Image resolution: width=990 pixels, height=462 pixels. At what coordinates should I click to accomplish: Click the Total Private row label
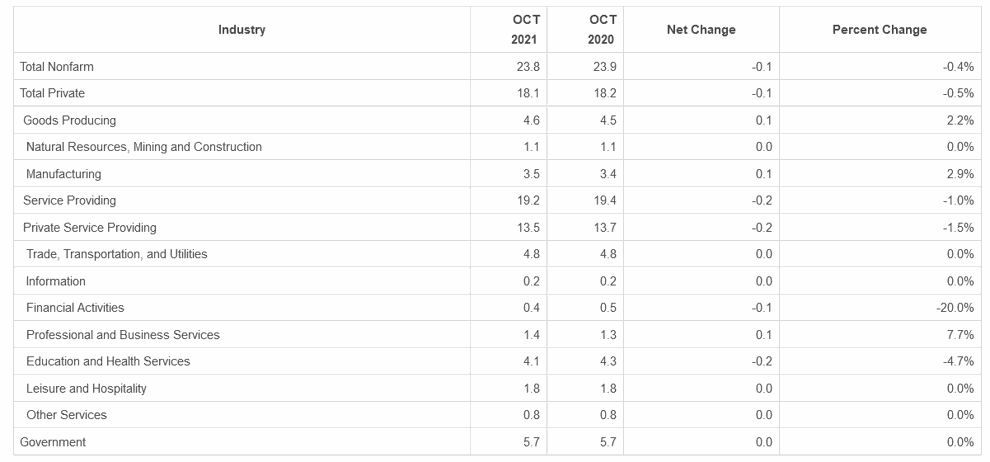pos(52,93)
